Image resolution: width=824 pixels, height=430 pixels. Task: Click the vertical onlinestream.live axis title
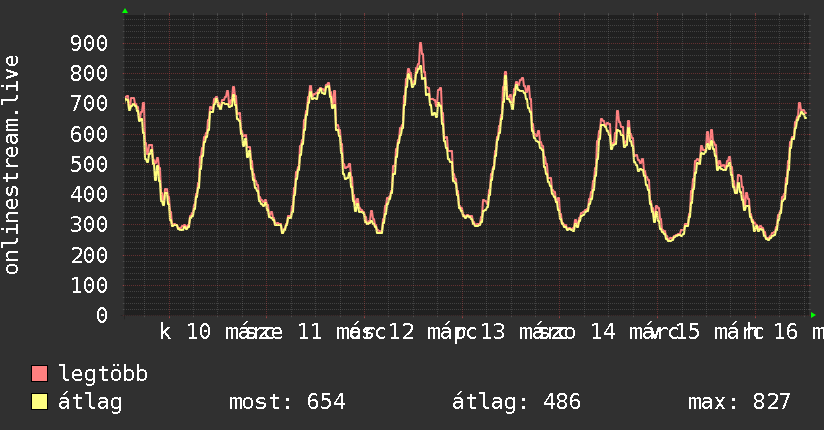click(x=11, y=165)
